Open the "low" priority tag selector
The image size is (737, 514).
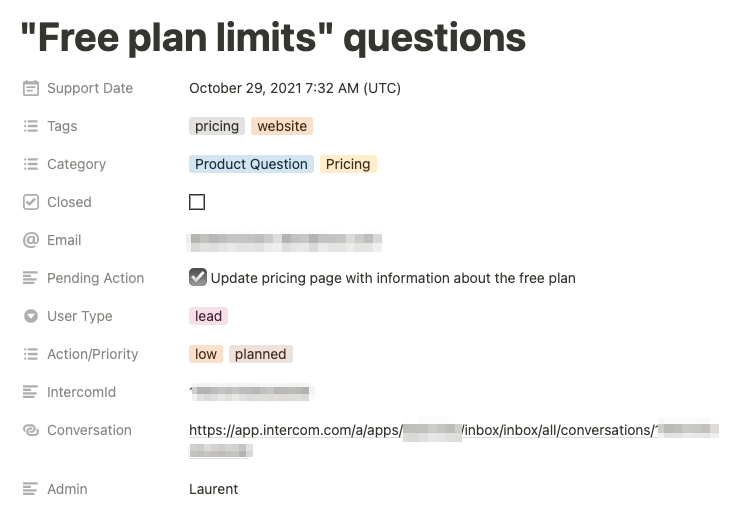coord(206,354)
